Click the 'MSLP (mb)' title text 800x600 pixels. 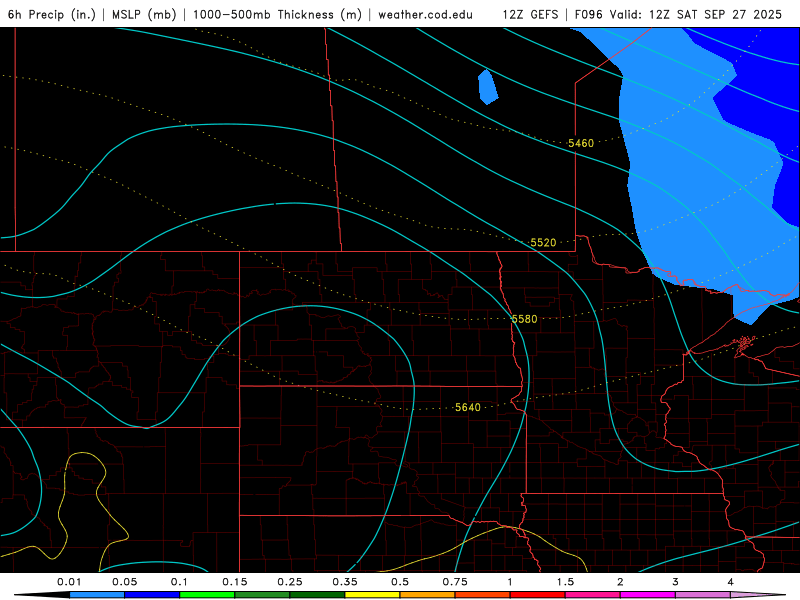point(144,15)
